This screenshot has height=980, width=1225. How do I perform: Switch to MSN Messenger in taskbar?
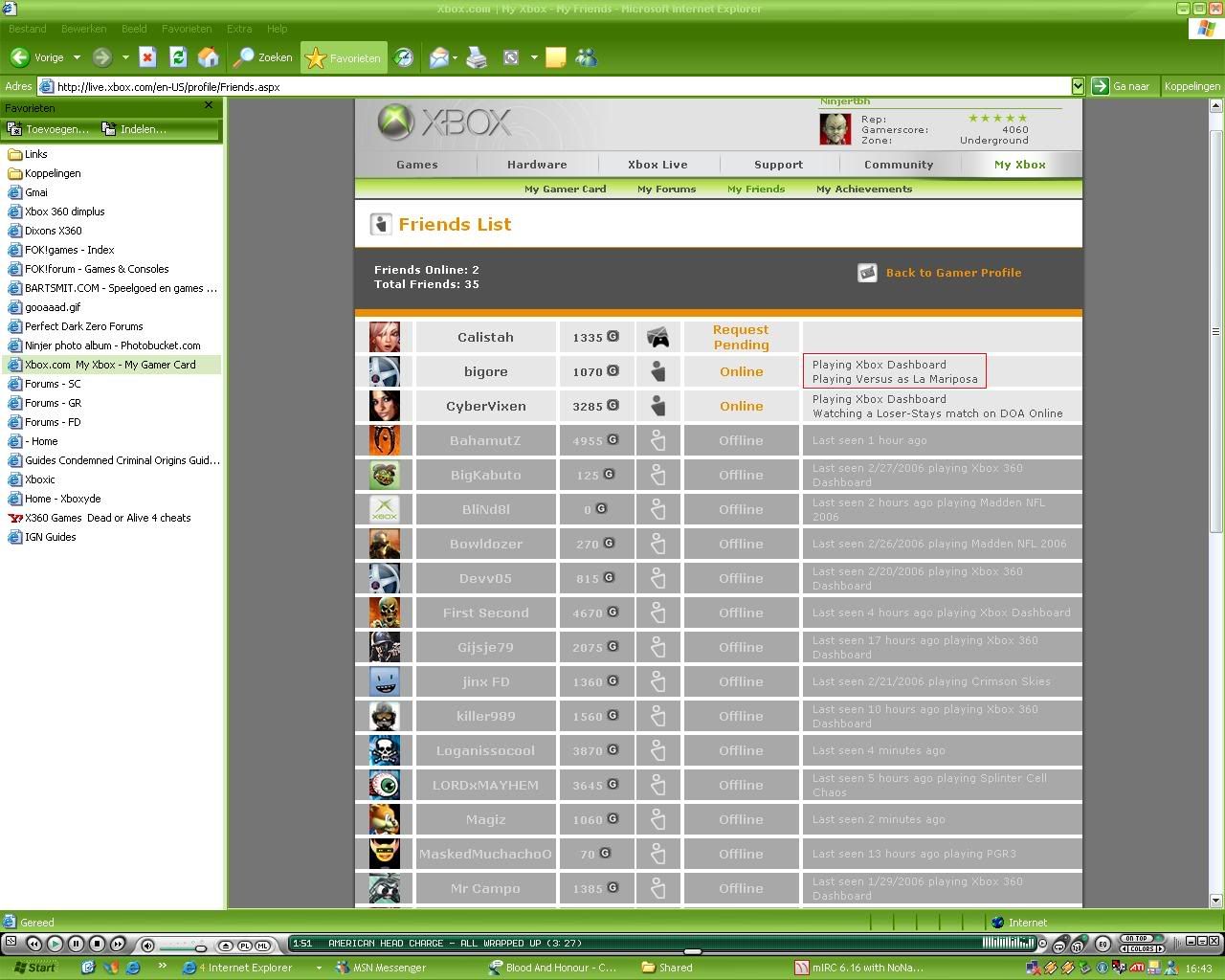point(381,968)
